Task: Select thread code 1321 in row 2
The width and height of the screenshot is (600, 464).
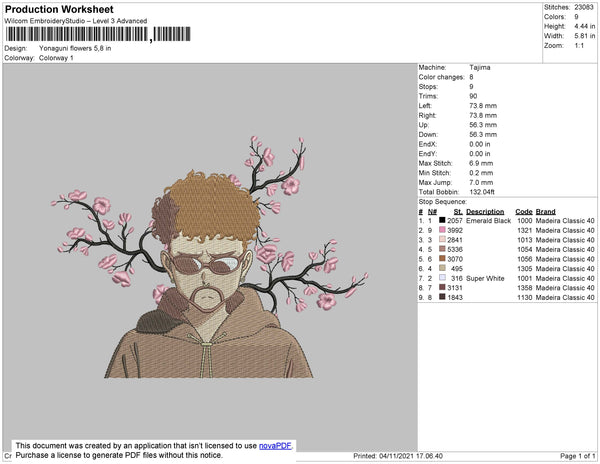Action: [525, 230]
